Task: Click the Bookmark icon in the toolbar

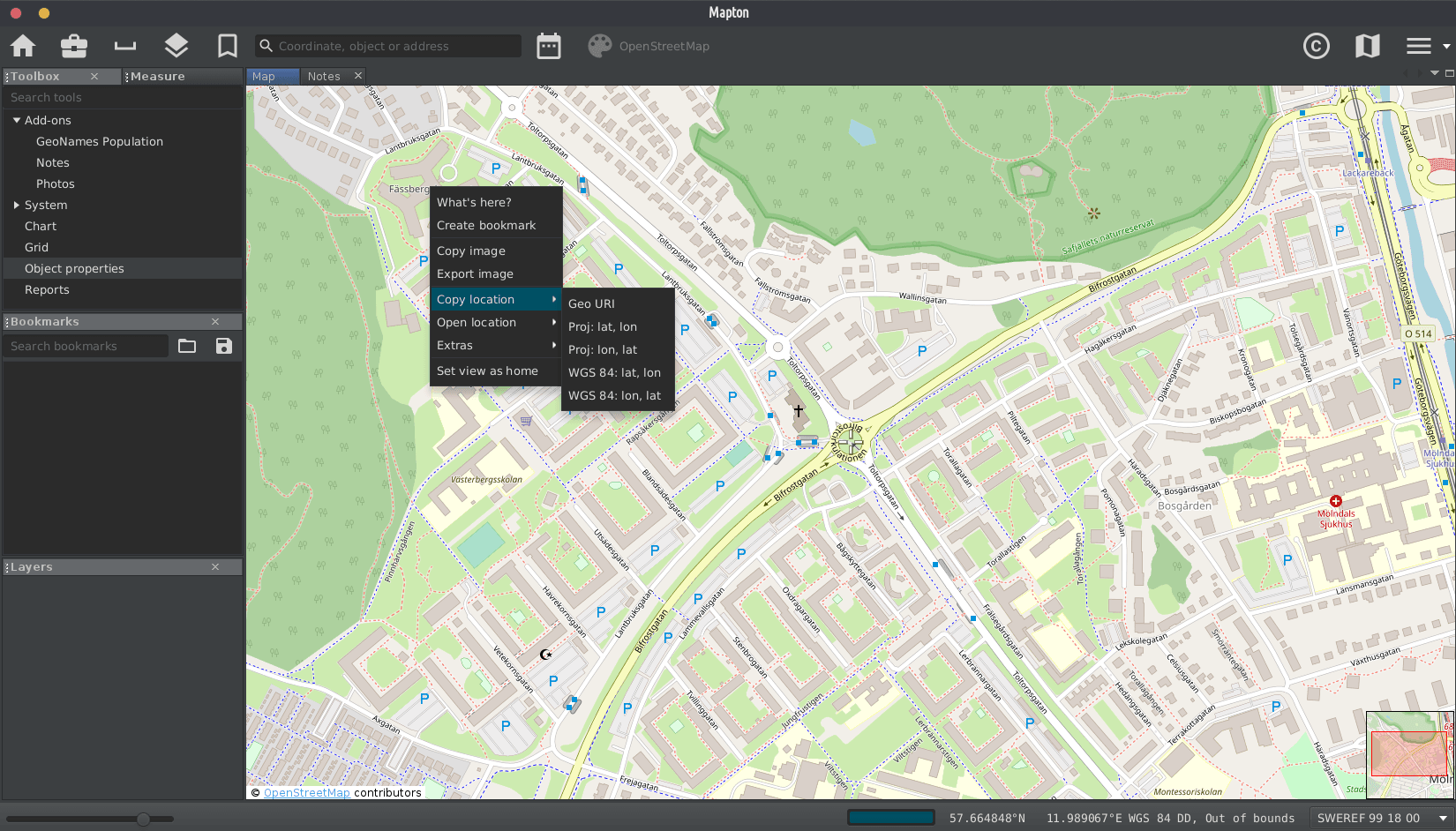Action: click(228, 46)
